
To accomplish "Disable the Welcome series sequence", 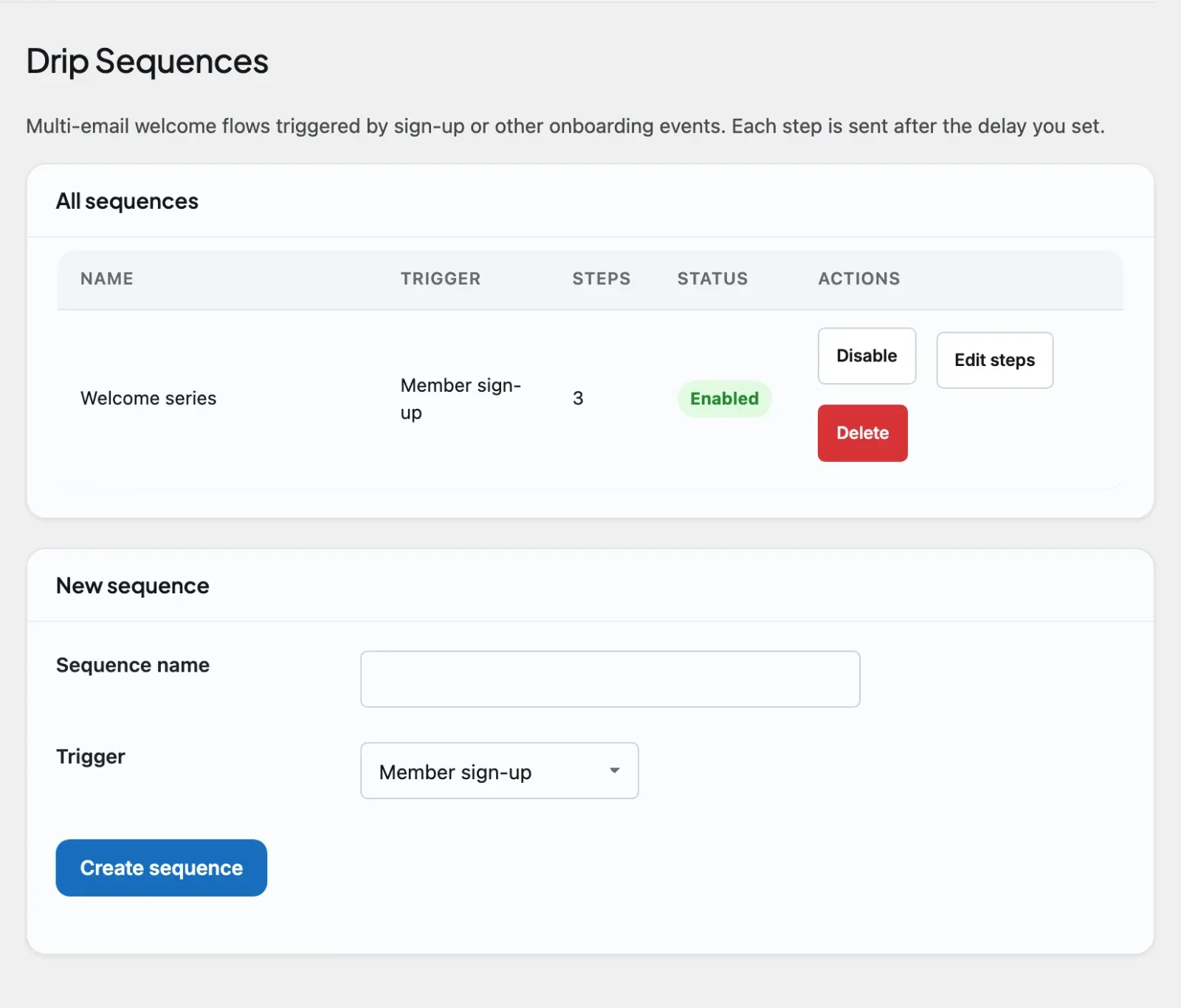I will (867, 356).
